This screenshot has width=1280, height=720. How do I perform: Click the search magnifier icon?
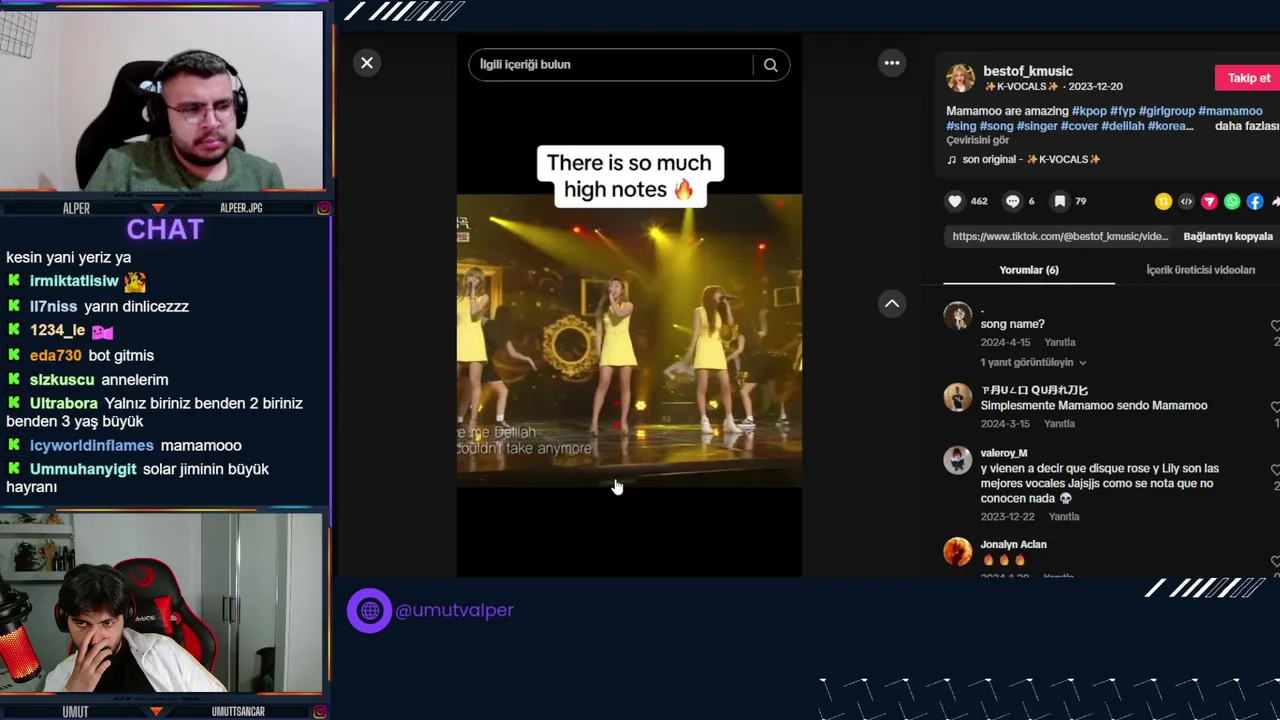pos(770,65)
